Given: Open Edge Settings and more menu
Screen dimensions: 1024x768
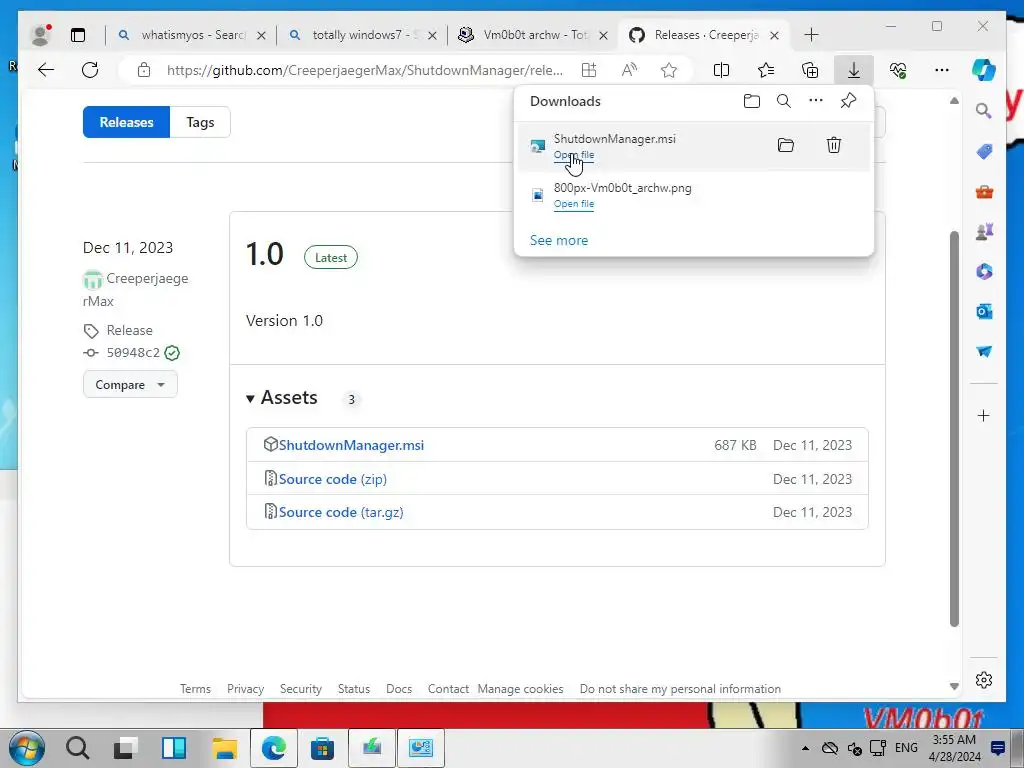Looking at the screenshot, I should [x=942, y=70].
